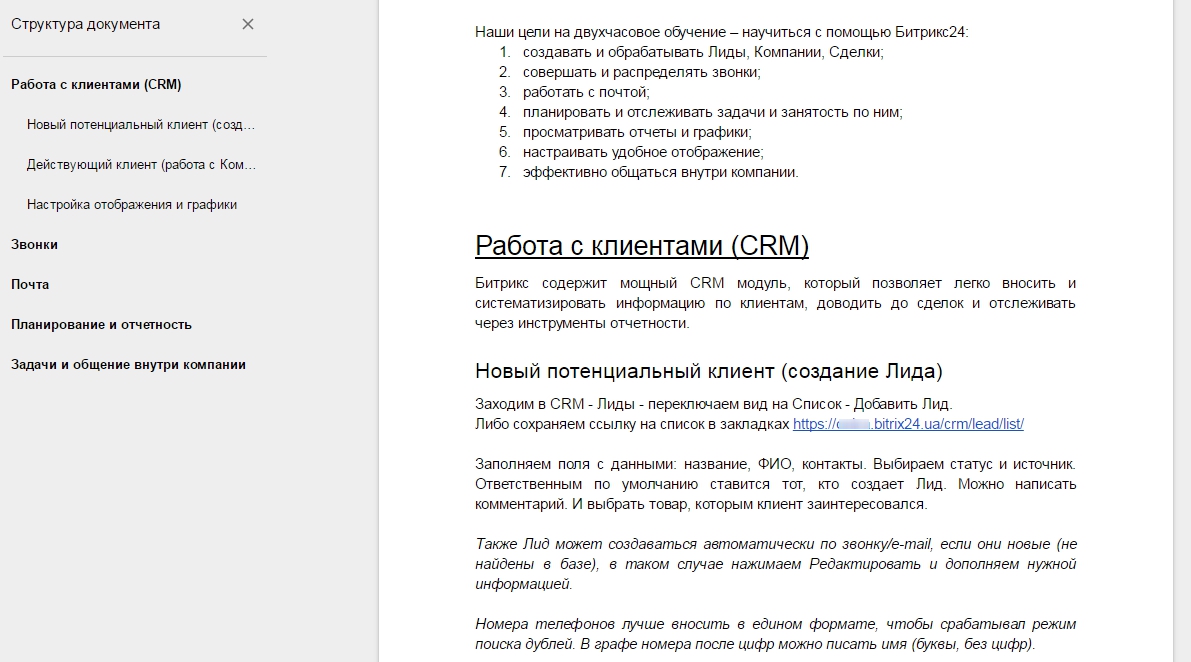
Task: Jump to 'Задачи и общение внутри компании'
Action: tap(128, 364)
